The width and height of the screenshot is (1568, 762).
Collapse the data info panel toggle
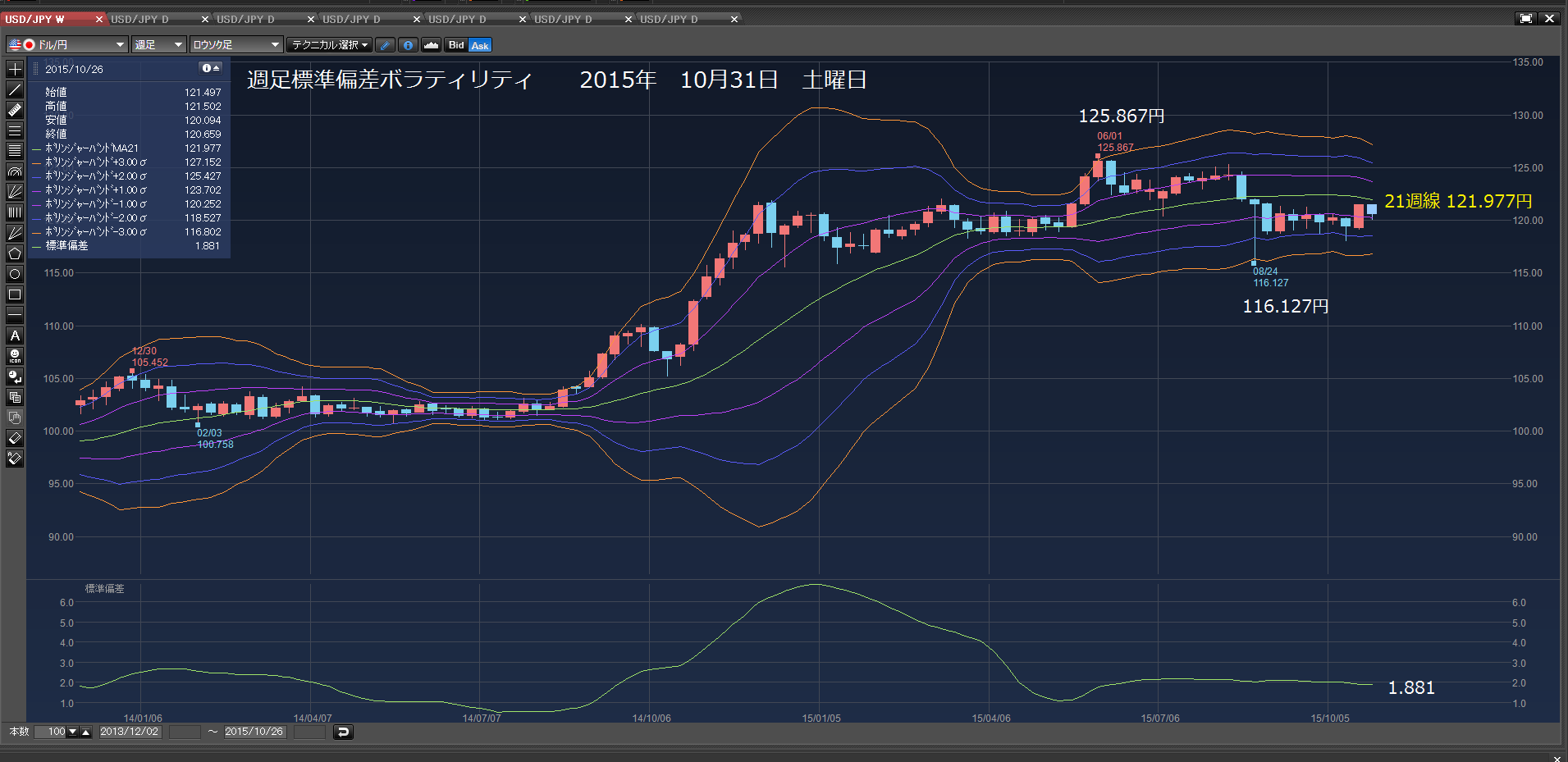tap(211, 68)
